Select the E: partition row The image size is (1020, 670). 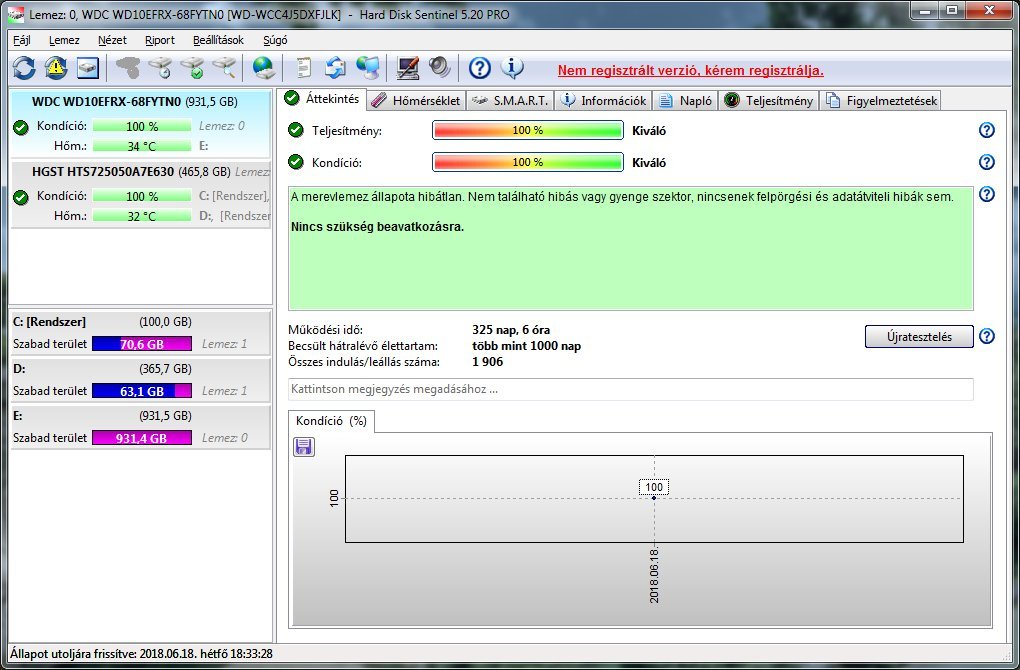pyautogui.click(x=140, y=427)
